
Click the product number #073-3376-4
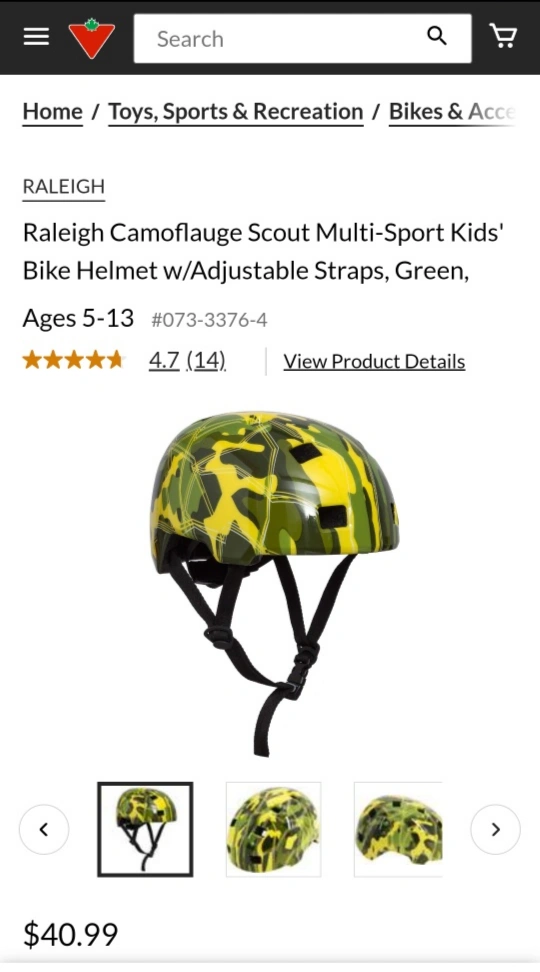(210, 320)
